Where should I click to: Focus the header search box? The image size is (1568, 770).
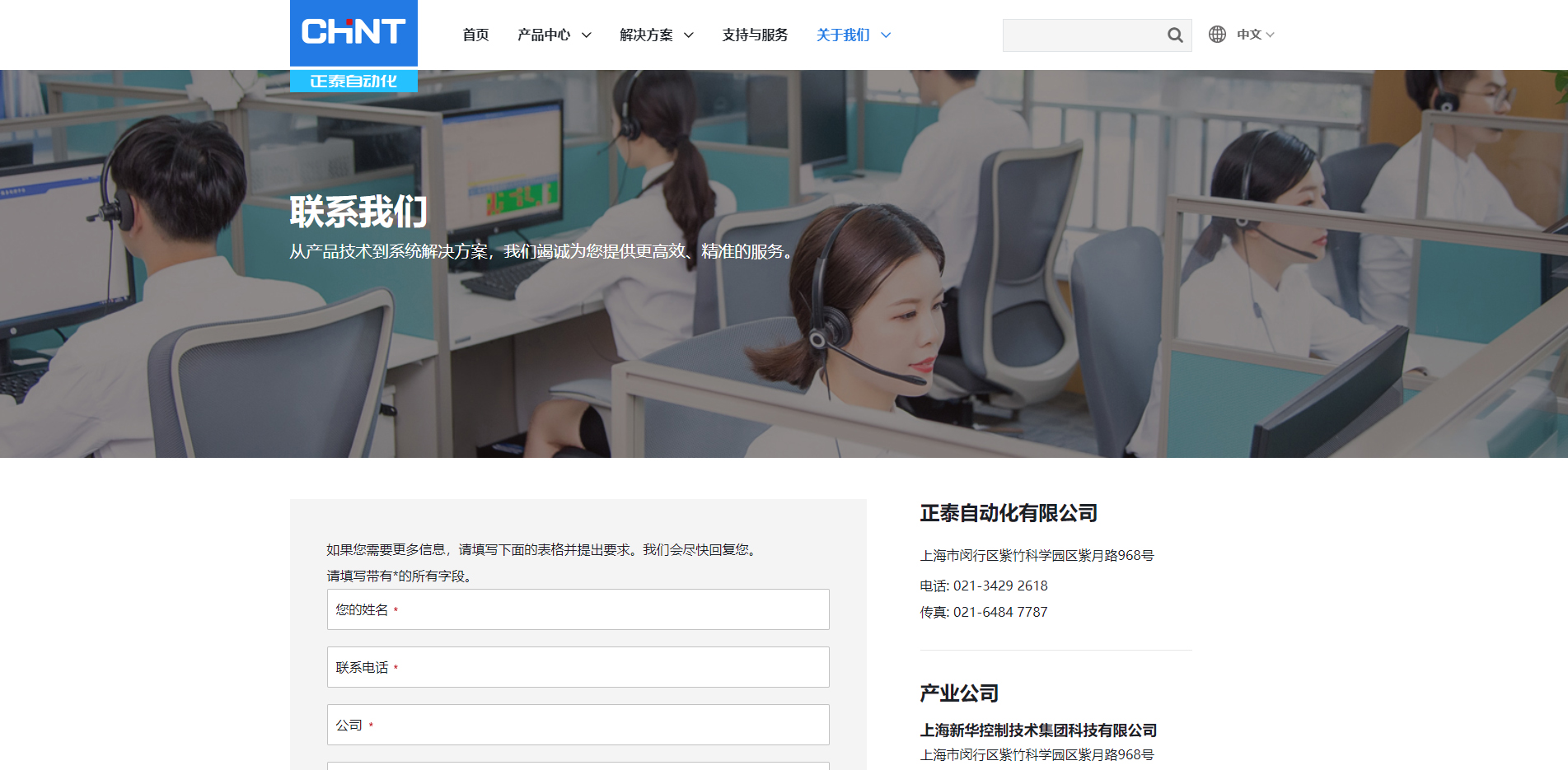tap(1081, 35)
